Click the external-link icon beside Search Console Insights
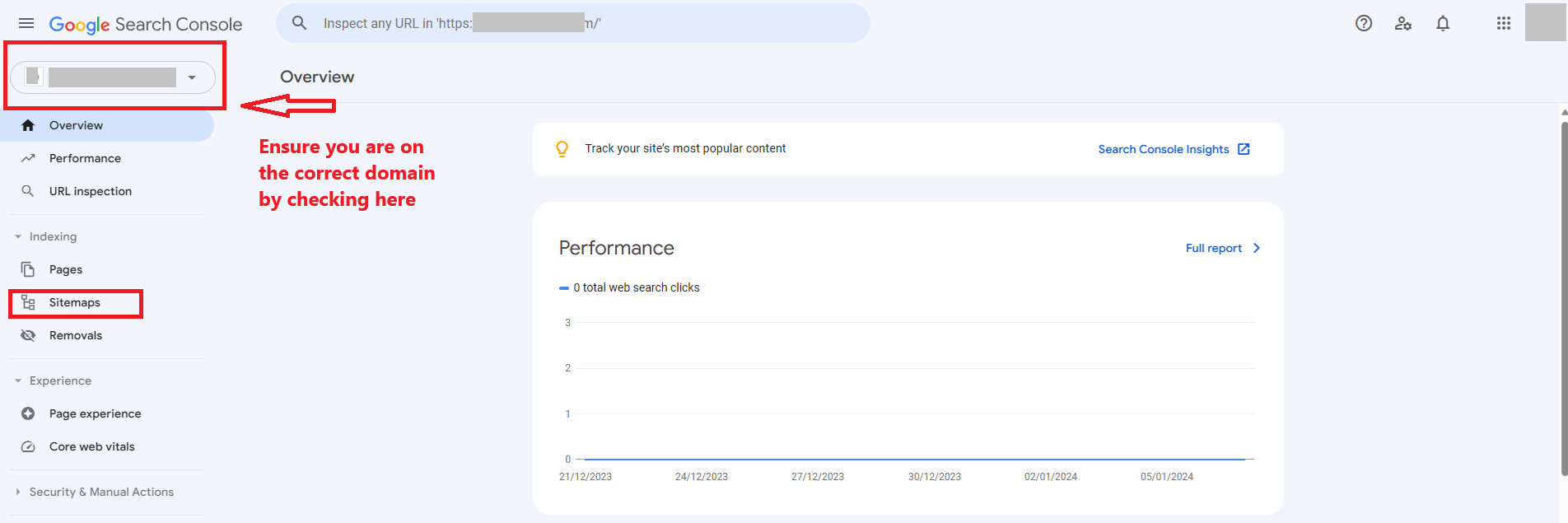This screenshot has width=1568, height=523. click(1244, 149)
